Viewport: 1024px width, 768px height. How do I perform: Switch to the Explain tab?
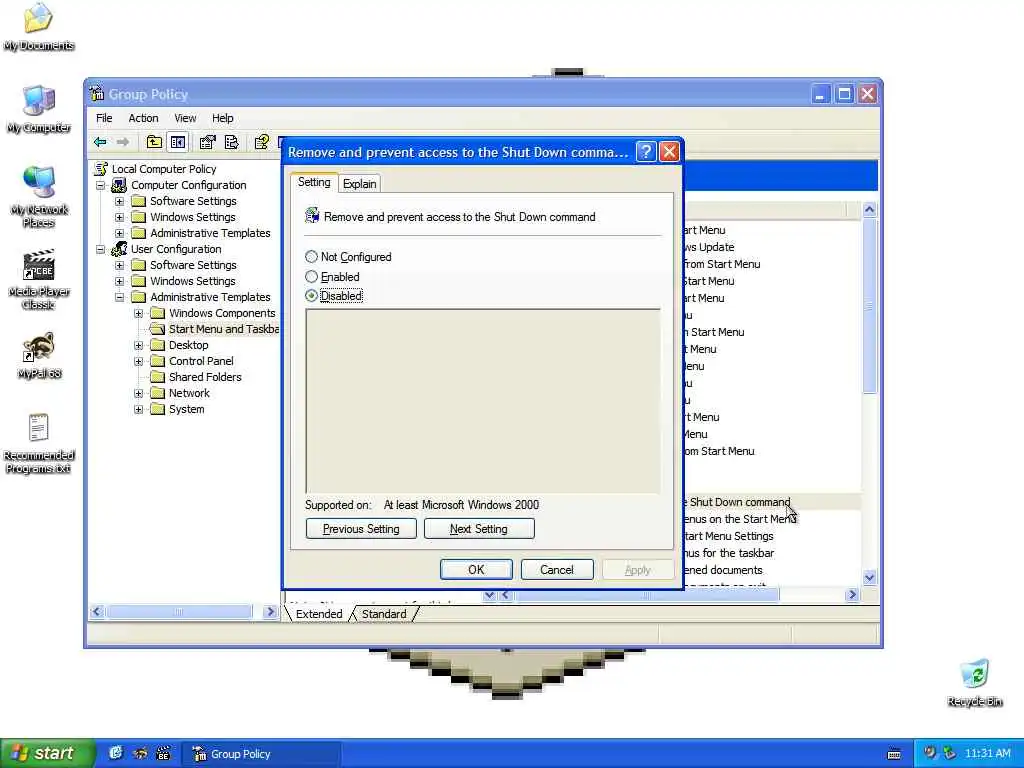pyautogui.click(x=359, y=184)
